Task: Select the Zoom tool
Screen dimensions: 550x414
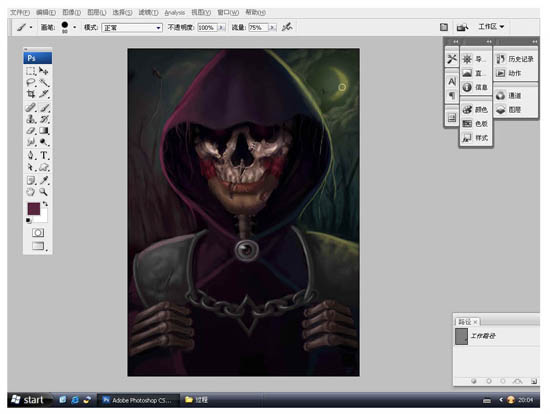Action: coord(44,192)
